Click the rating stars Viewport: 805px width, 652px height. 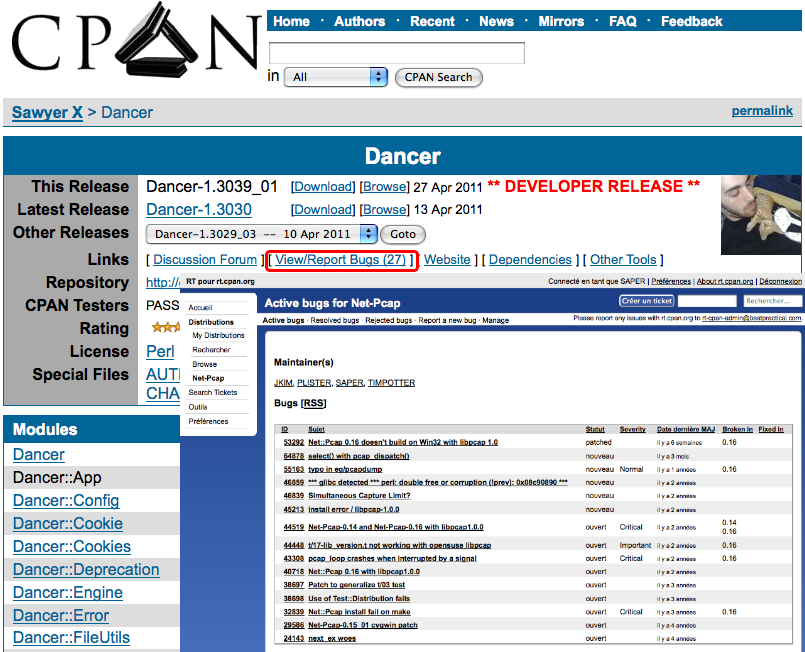[x=165, y=328]
